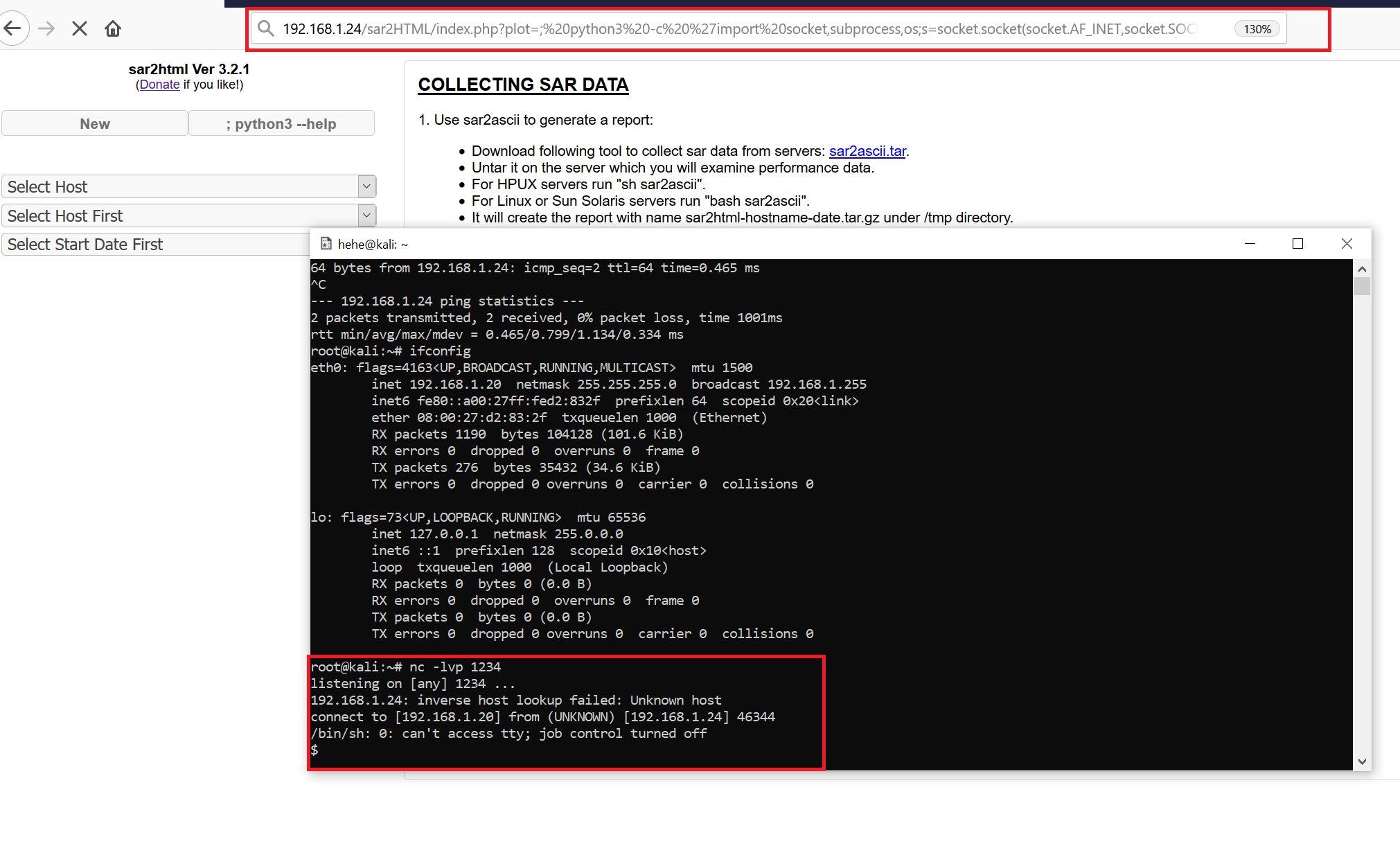Click the browser back arrow
1400x864 pixels.
click(12, 28)
